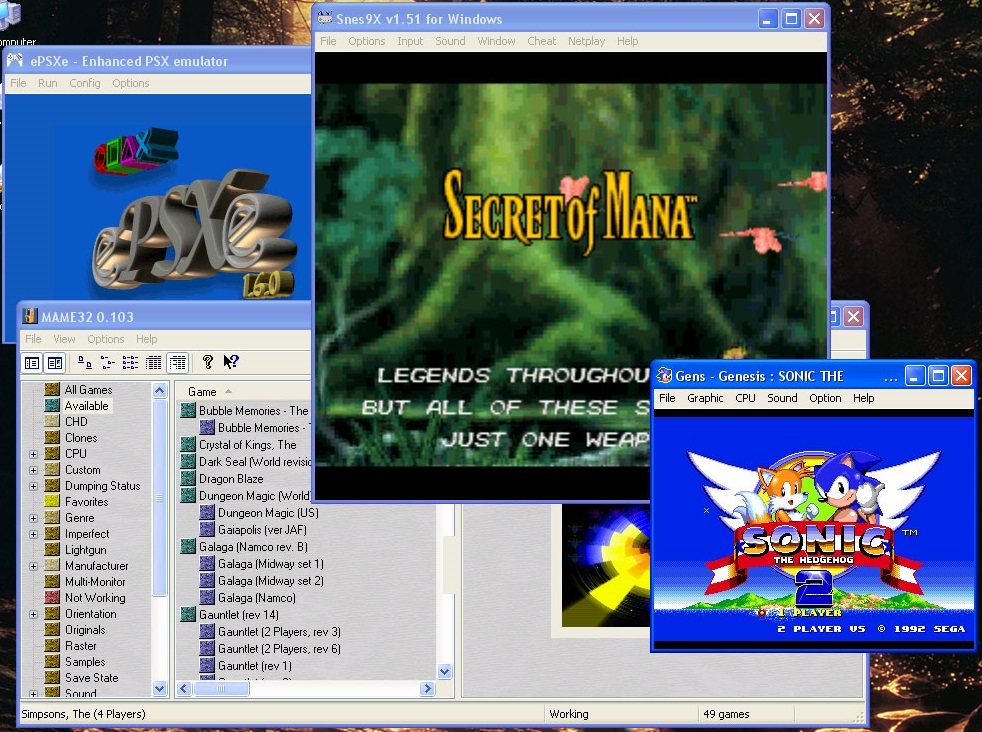
Task: Select the details view toolbar icon
Action: point(154,363)
